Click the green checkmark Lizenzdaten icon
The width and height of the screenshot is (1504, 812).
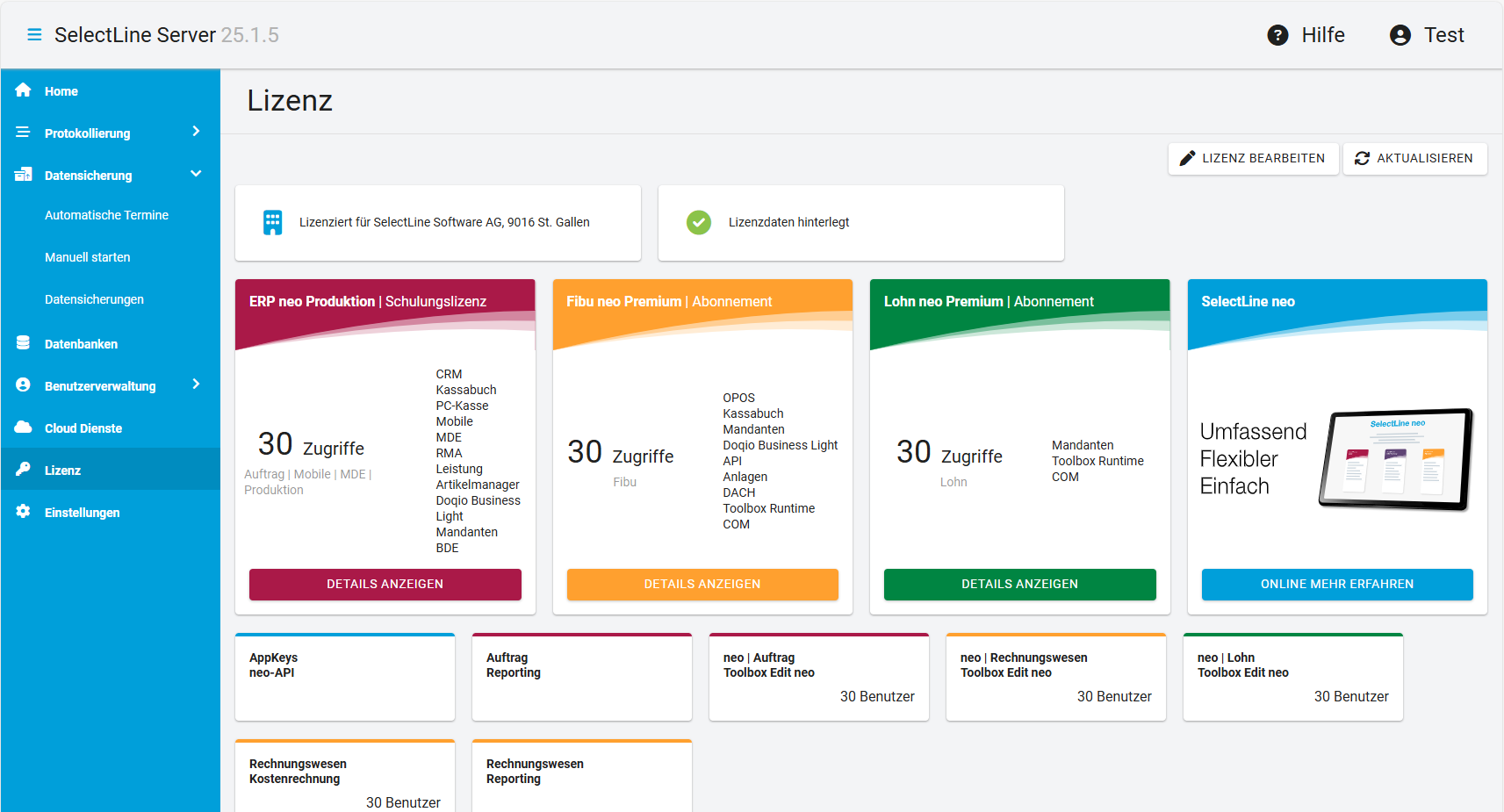(x=699, y=222)
